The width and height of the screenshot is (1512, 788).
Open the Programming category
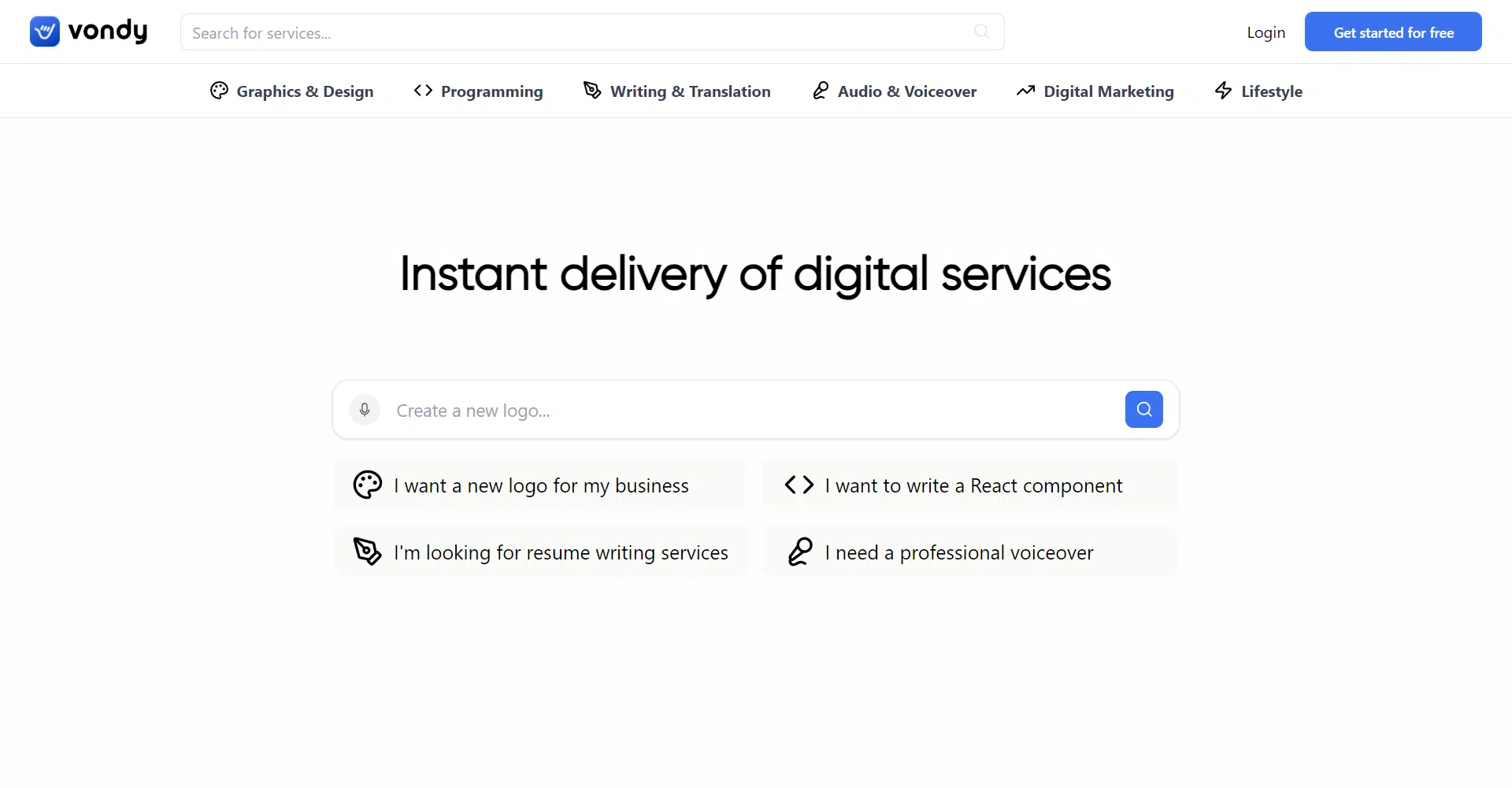tap(491, 91)
